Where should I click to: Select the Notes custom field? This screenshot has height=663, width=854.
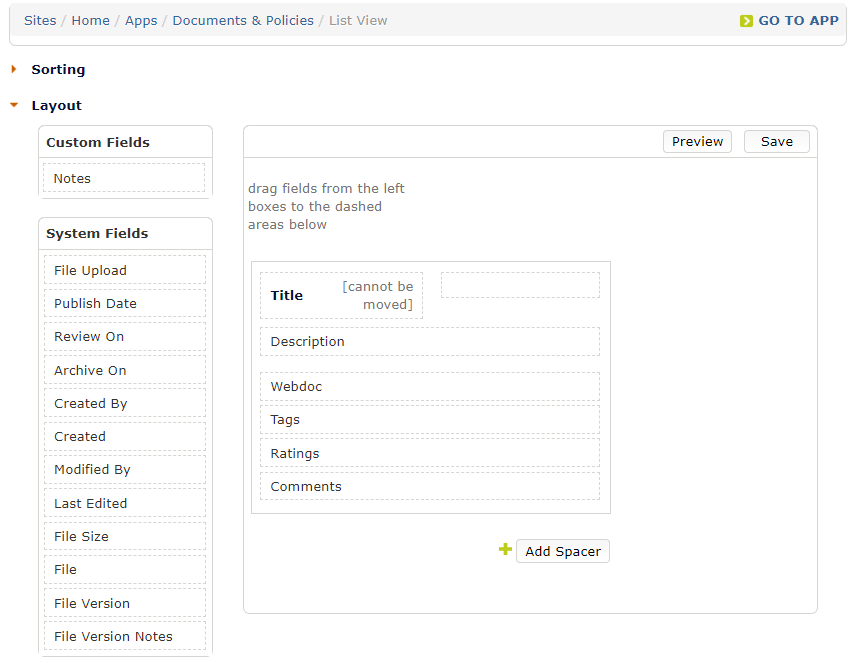click(x=124, y=178)
